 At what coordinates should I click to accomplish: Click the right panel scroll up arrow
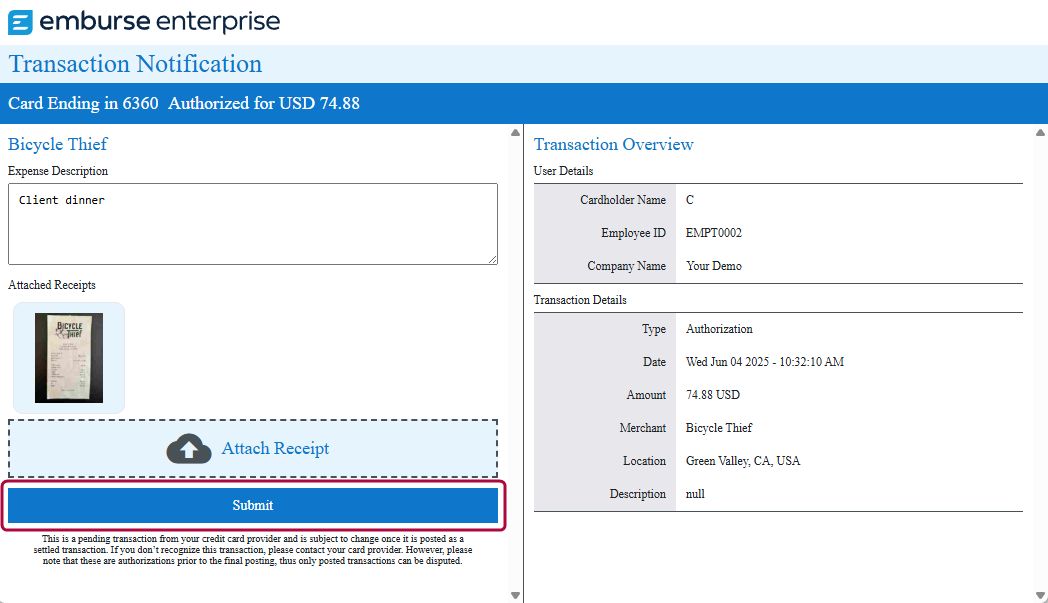tap(1041, 132)
